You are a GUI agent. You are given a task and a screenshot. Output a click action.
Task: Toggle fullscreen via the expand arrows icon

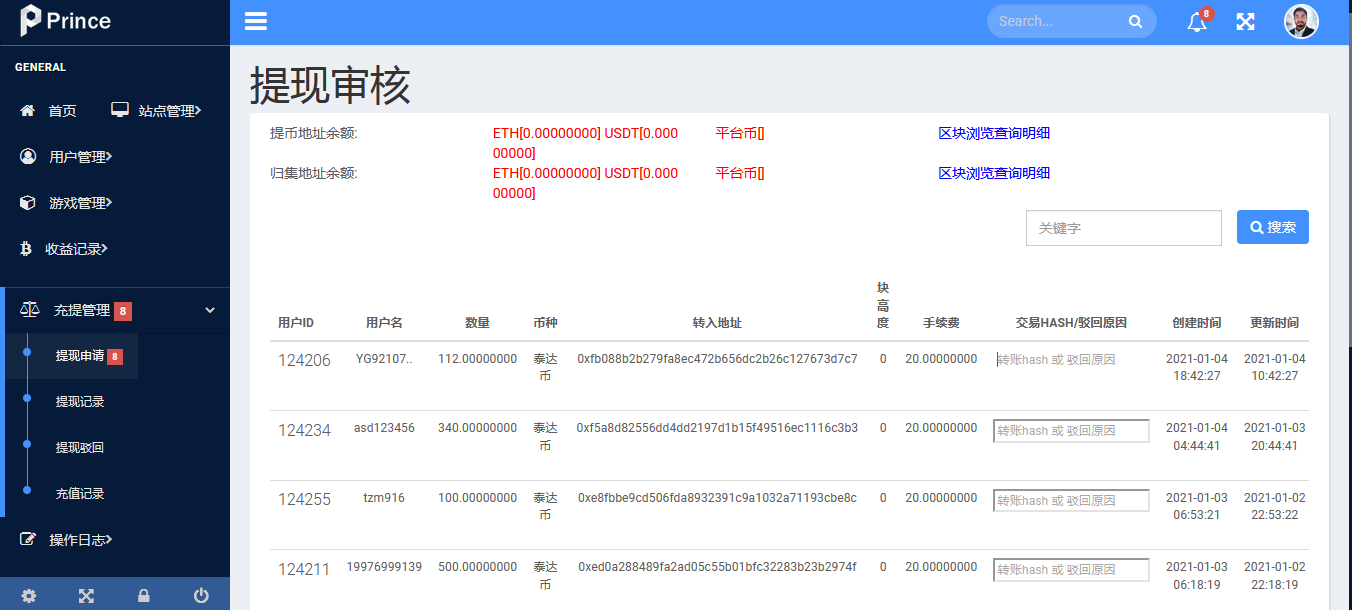tap(1245, 20)
